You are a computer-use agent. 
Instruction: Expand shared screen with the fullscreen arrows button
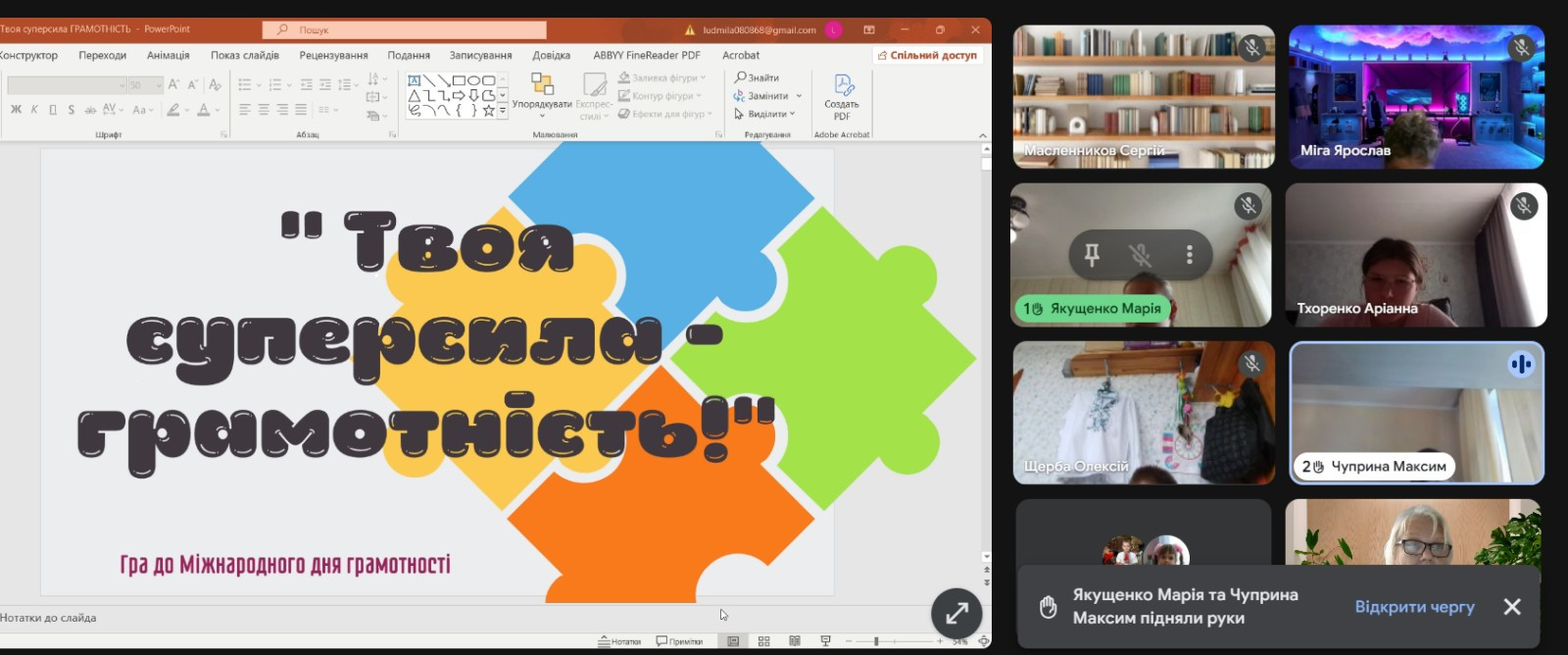point(956,614)
